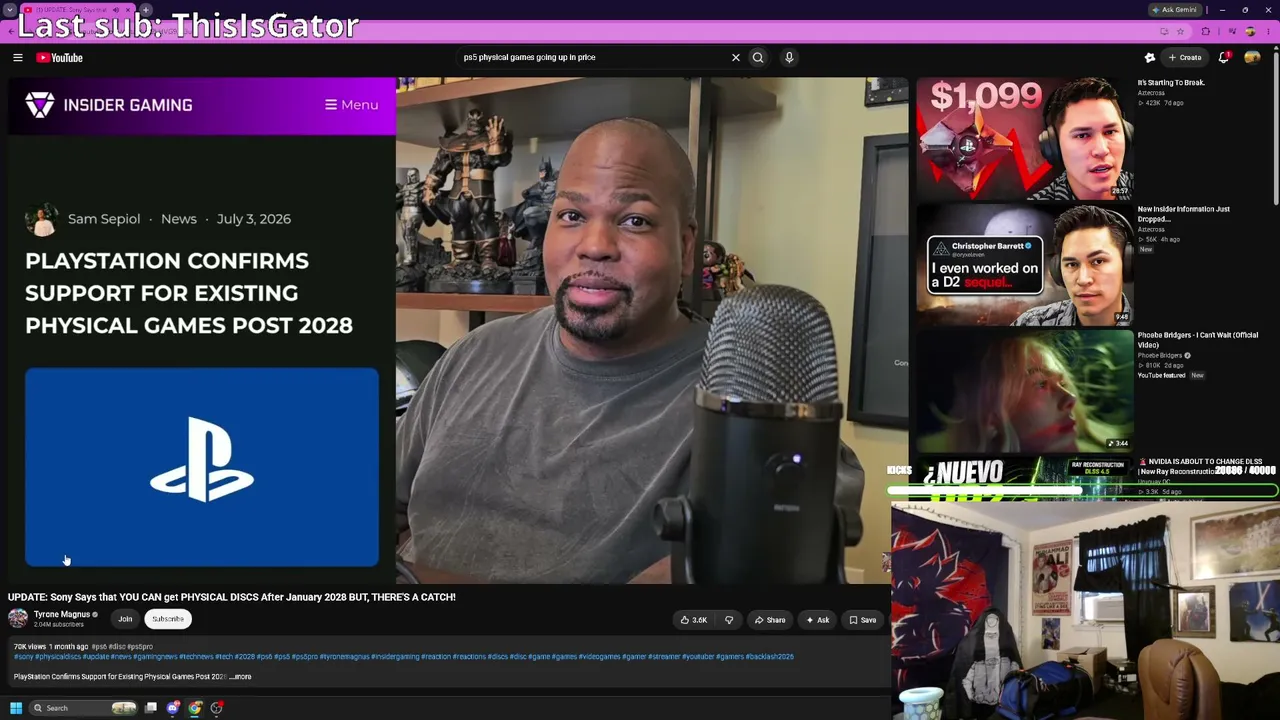Click the Ask Gemini button in Chrome
1280x720 pixels.
point(1175,10)
